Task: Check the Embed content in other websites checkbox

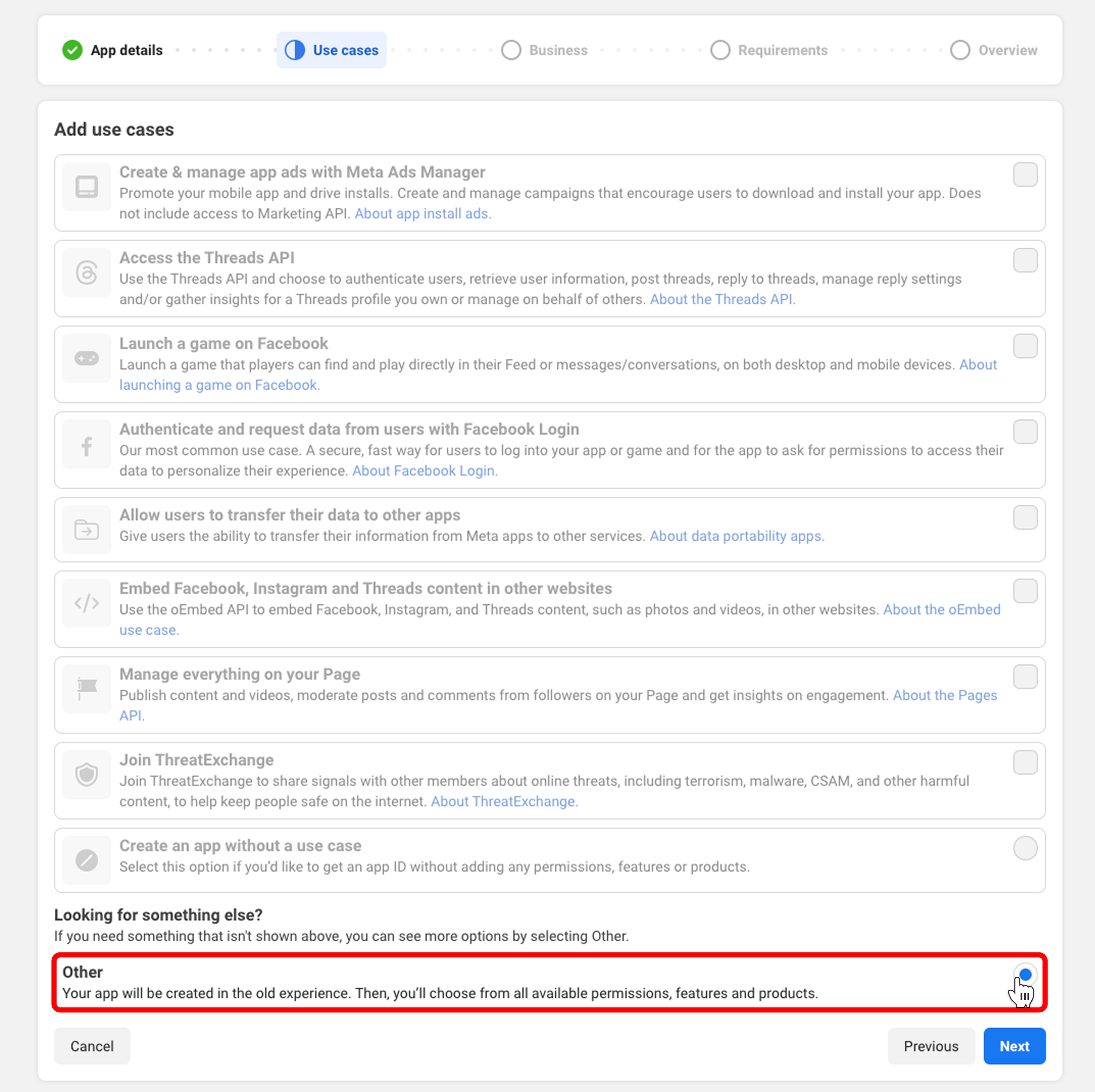Action: [1025, 591]
